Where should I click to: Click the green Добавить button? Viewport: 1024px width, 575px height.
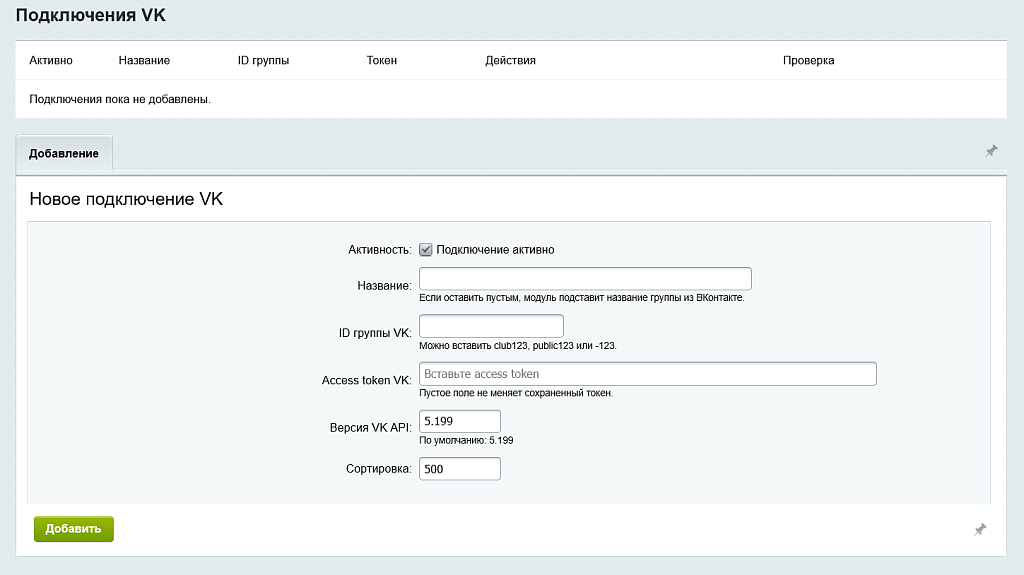coord(74,529)
